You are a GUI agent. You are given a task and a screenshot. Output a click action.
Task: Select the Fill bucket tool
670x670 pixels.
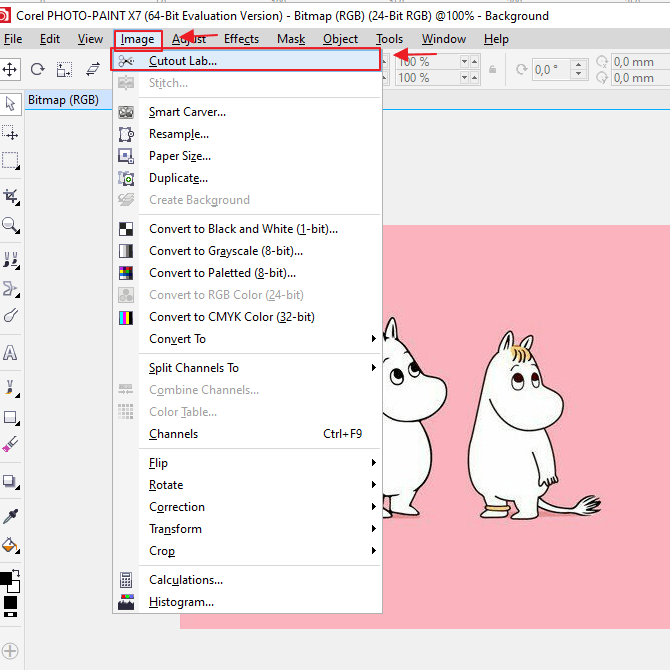[11, 545]
